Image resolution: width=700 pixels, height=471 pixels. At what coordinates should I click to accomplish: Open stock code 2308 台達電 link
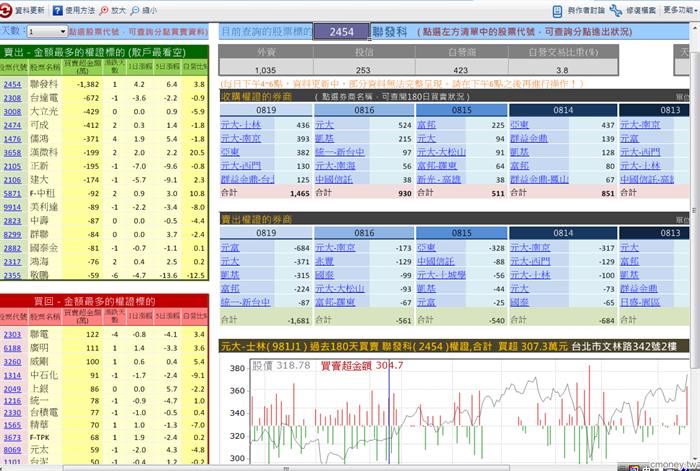pyautogui.click(x=12, y=98)
